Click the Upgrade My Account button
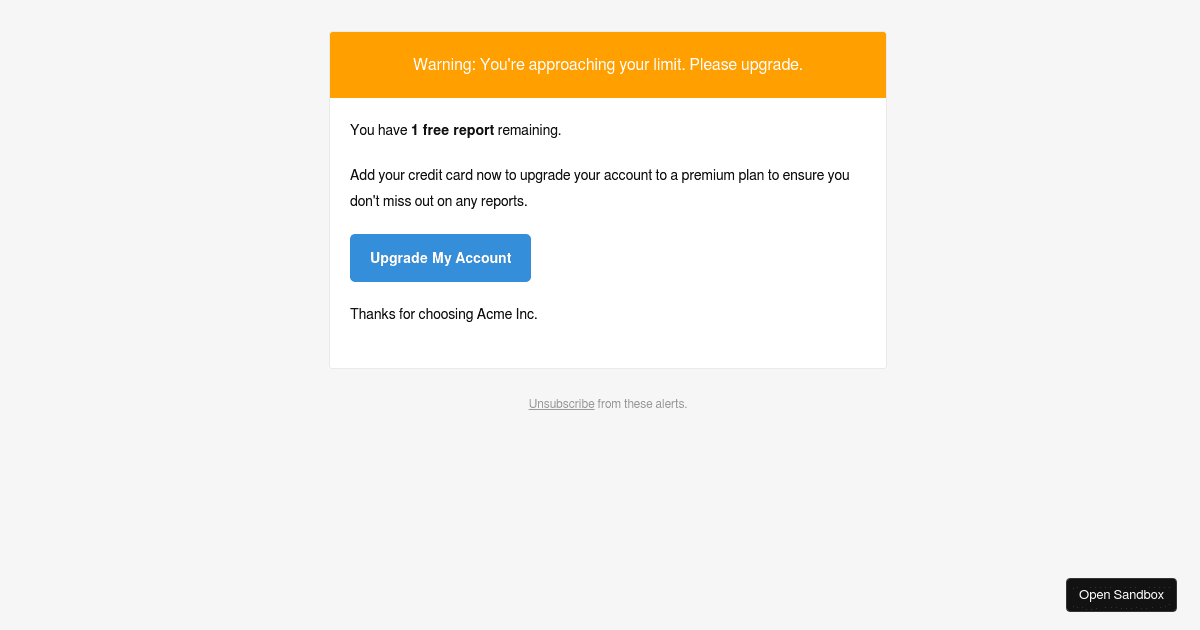 coord(440,258)
